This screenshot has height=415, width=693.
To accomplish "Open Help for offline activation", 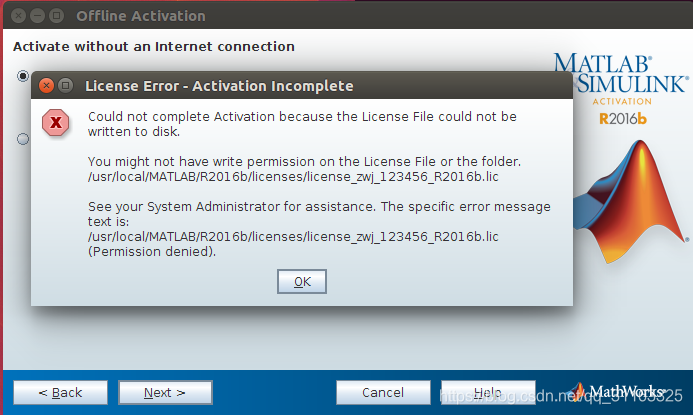I will pos(487,392).
